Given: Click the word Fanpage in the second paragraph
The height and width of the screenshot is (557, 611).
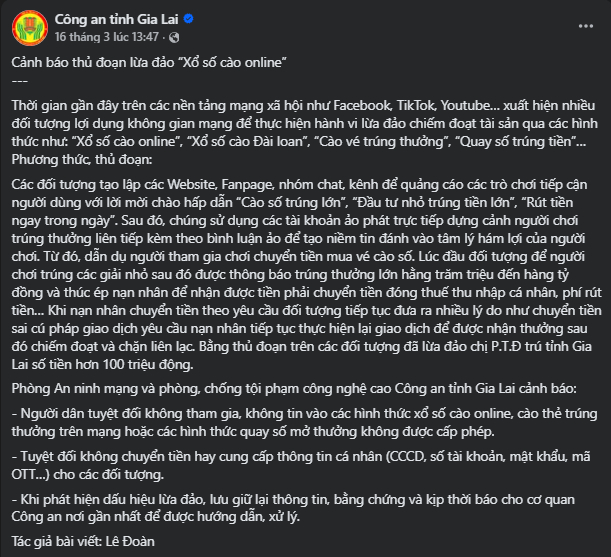Looking at the screenshot, I should coord(257,186).
